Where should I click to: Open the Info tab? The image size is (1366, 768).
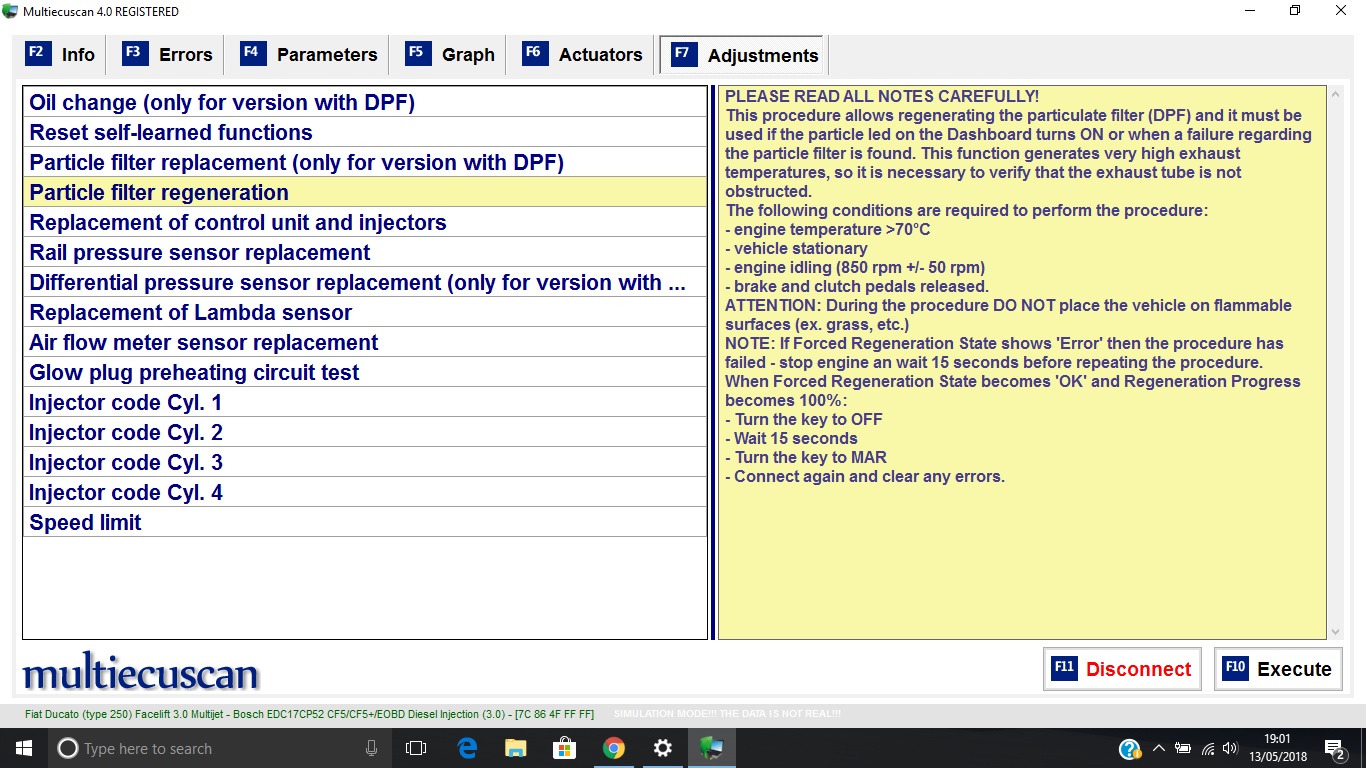tap(60, 55)
